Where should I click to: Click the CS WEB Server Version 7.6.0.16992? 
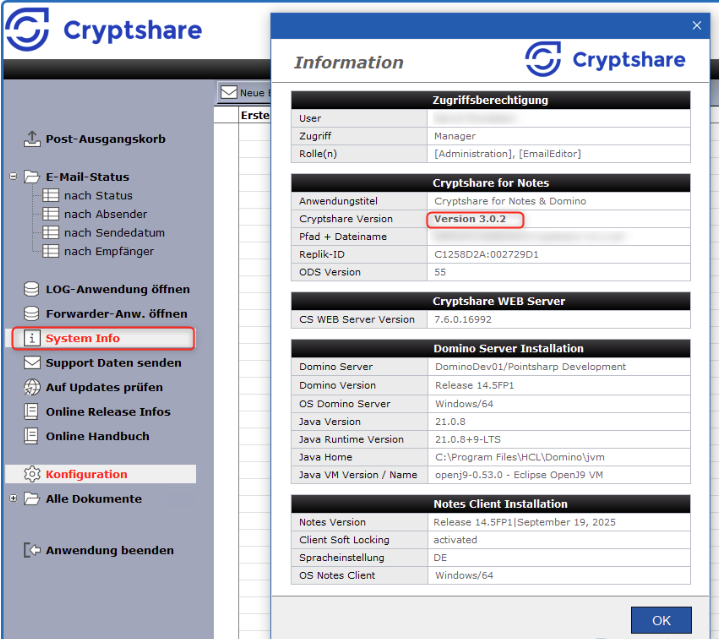tap(463, 320)
